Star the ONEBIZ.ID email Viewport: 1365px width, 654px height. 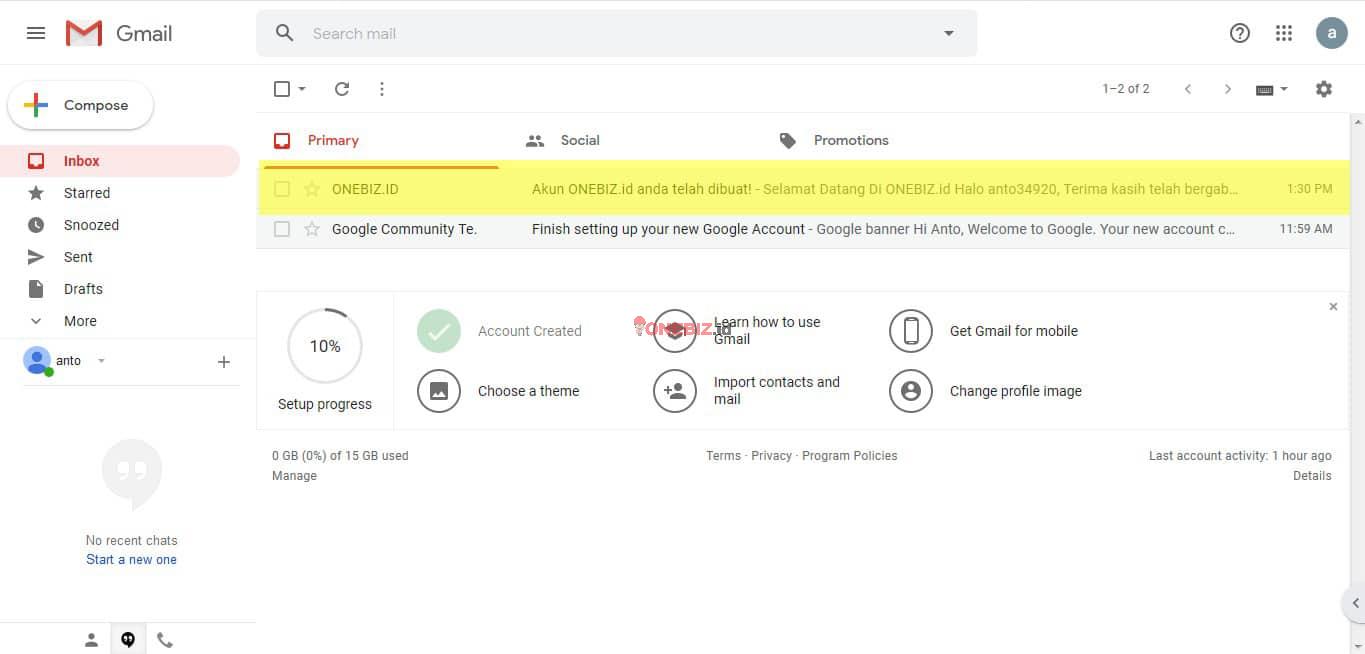(x=312, y=189)
